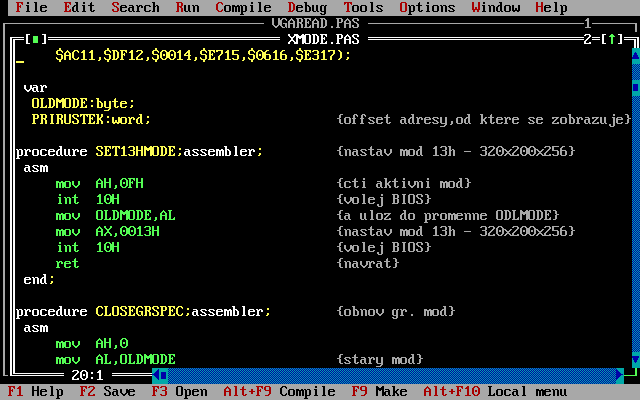Open the Debug menu

[307, 7]
